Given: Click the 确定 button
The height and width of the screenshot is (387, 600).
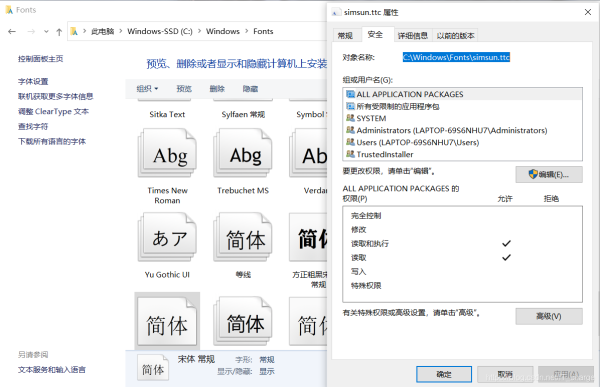Looking at the screenshot, I should coord(444,374).
